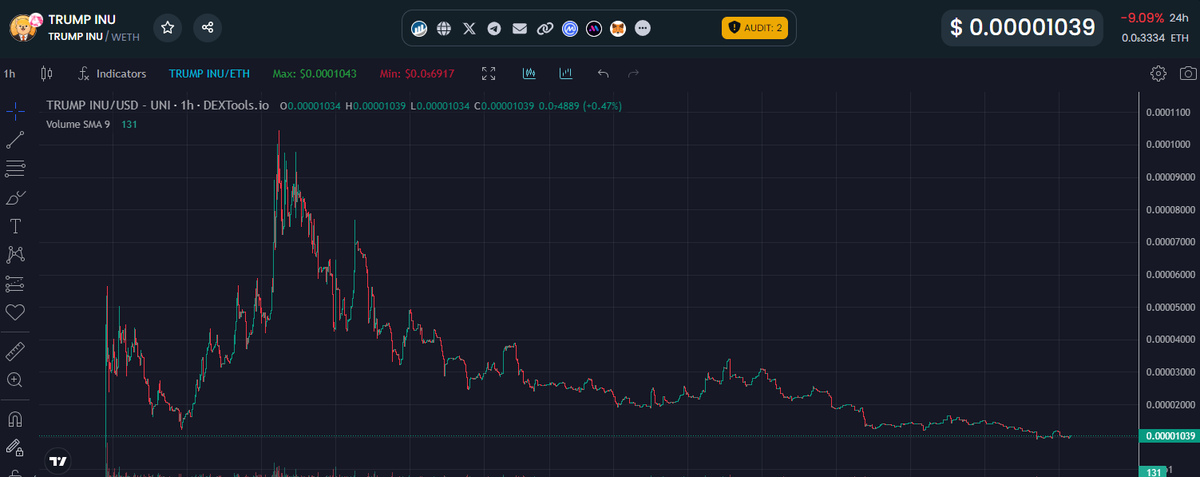Select the trend line drawing tool
Screen dimensions: 1200x477
click(15, 139)
